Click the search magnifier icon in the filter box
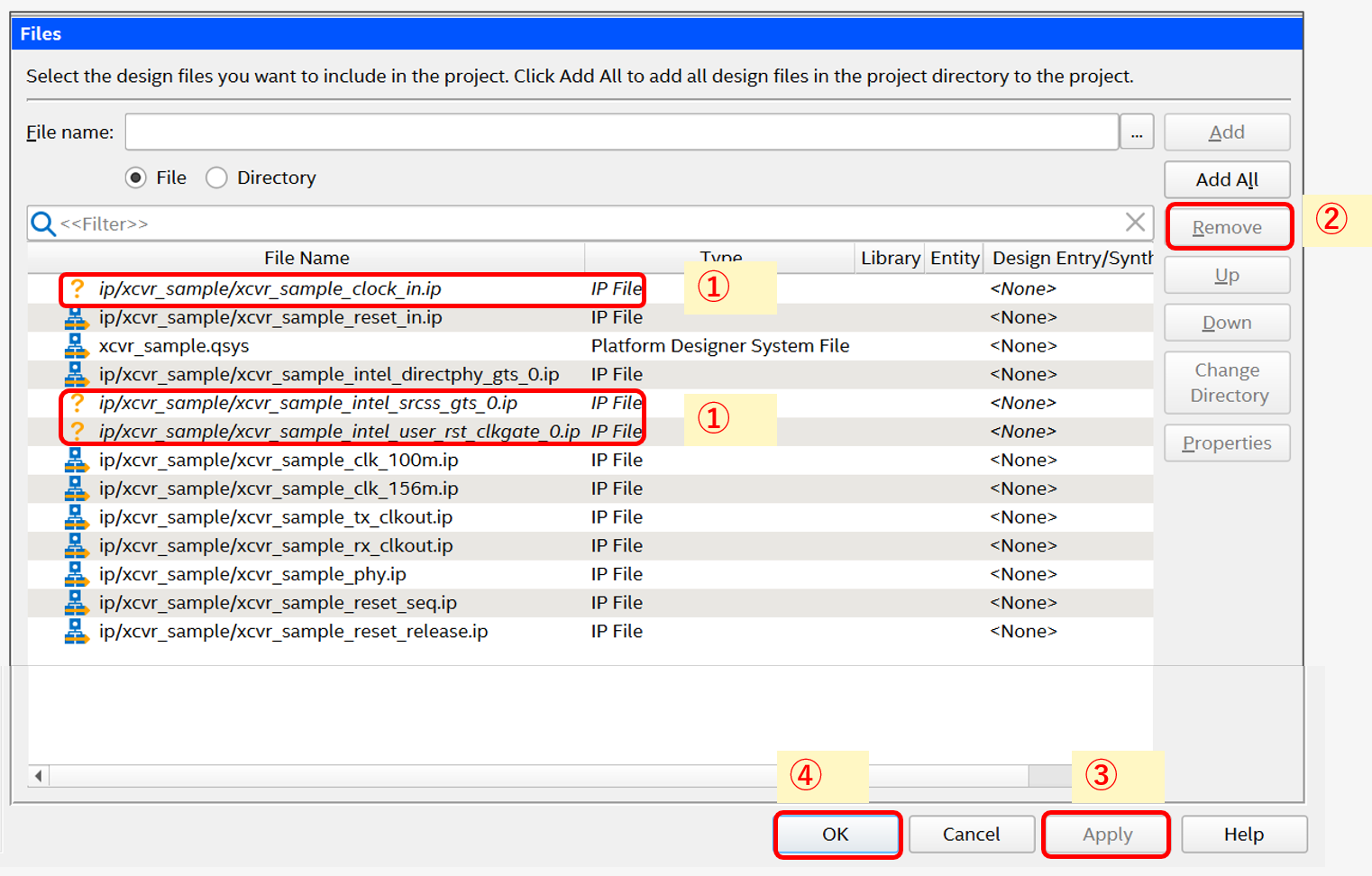This screenshot has height=876, width=1372. [x=43, y=224]
